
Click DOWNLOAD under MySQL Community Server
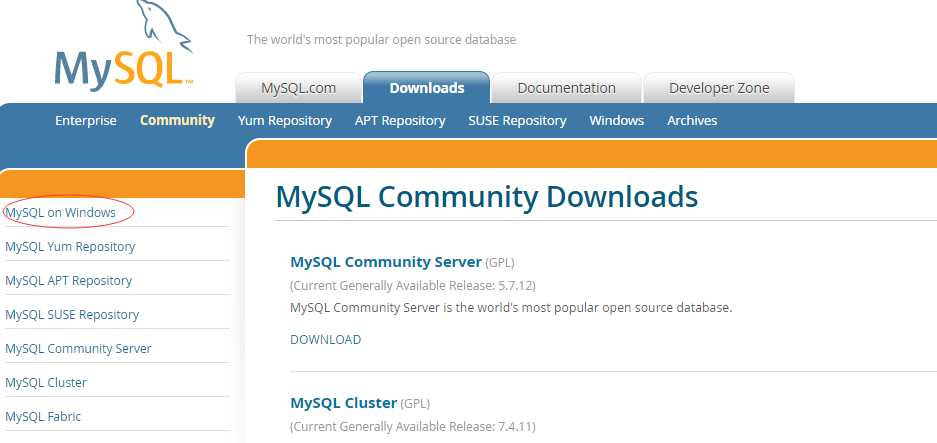tap(325, 340)
